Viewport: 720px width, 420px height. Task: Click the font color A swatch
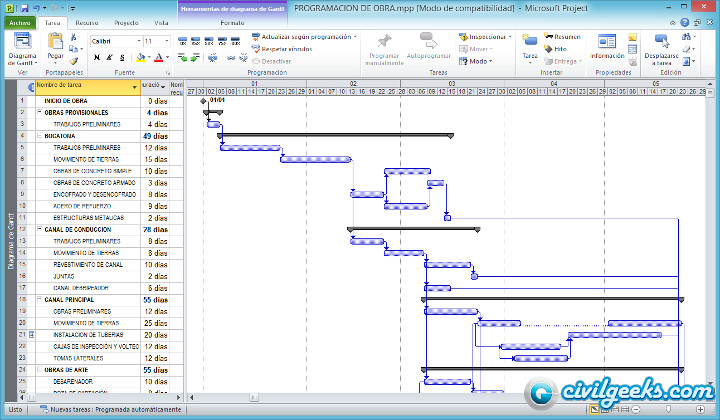[x=159, y=57]
